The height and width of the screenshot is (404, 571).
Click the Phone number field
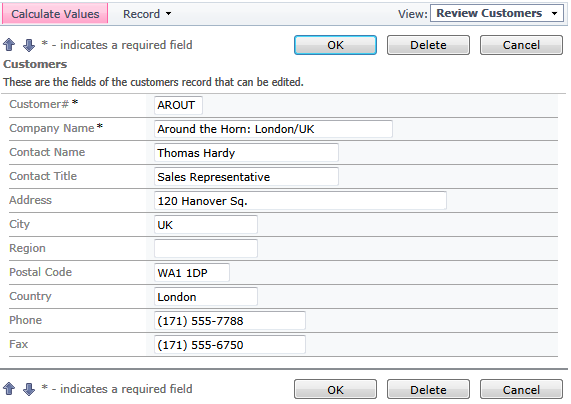pos(229,321)
